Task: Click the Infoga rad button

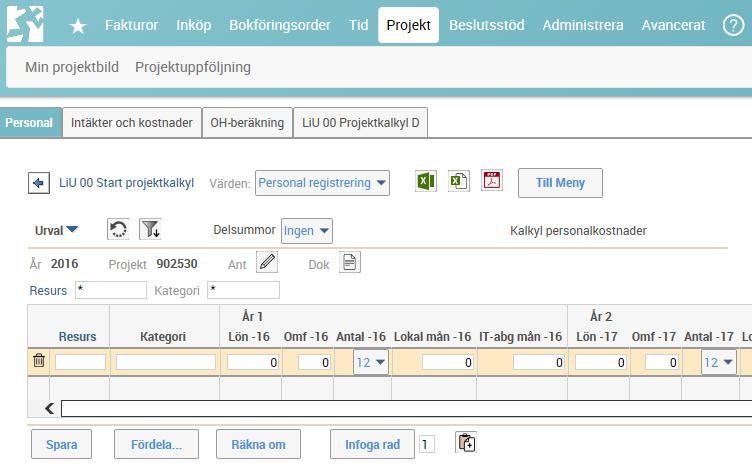Action: click(x=372, y=444)
